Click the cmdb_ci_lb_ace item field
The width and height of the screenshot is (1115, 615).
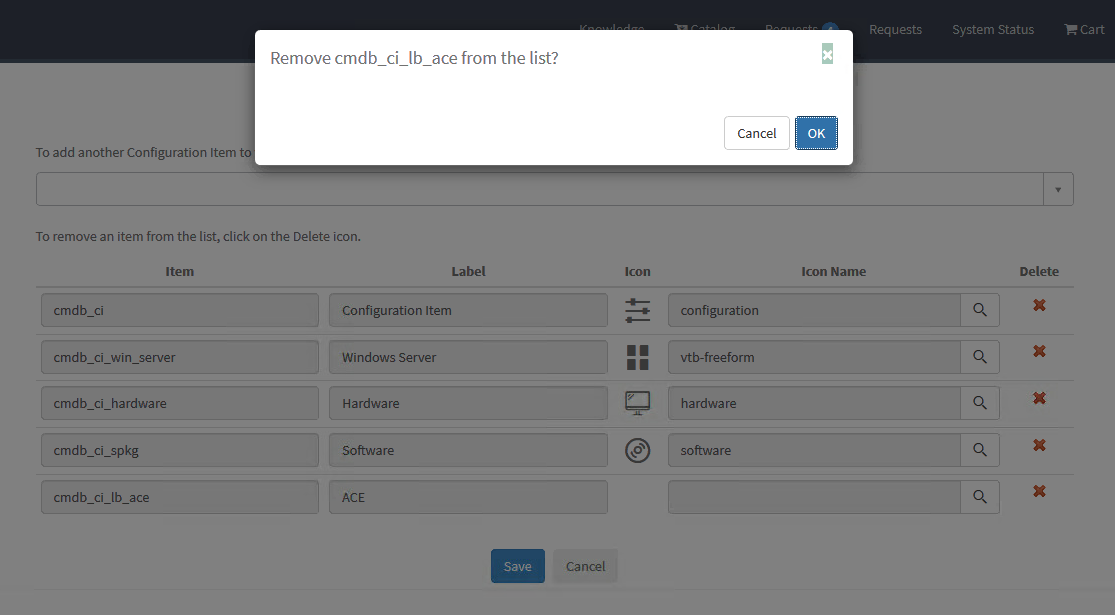(x=180, y=496)
